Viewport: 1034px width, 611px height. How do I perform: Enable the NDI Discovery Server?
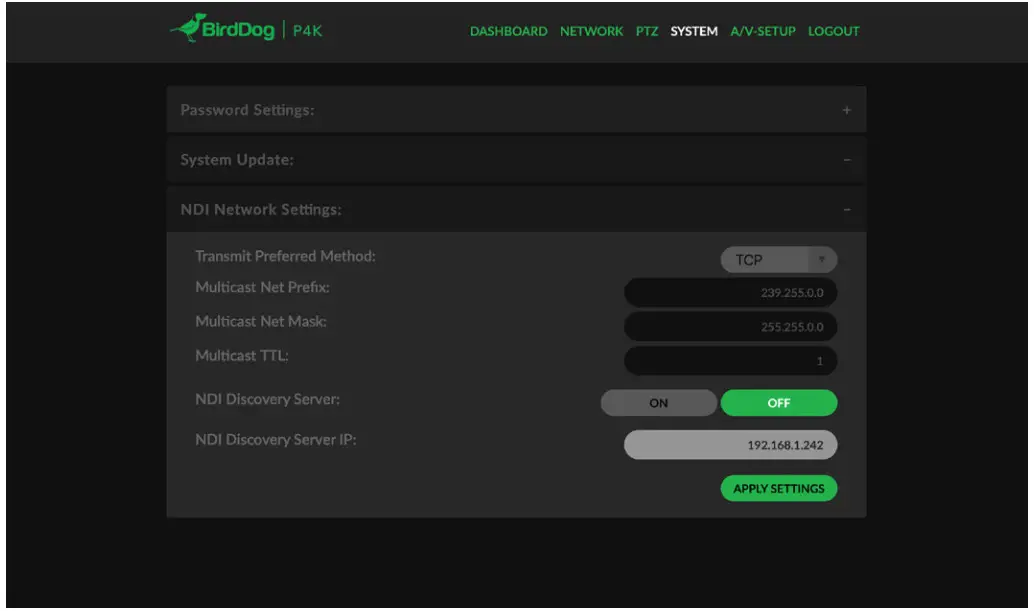[659, 402]
